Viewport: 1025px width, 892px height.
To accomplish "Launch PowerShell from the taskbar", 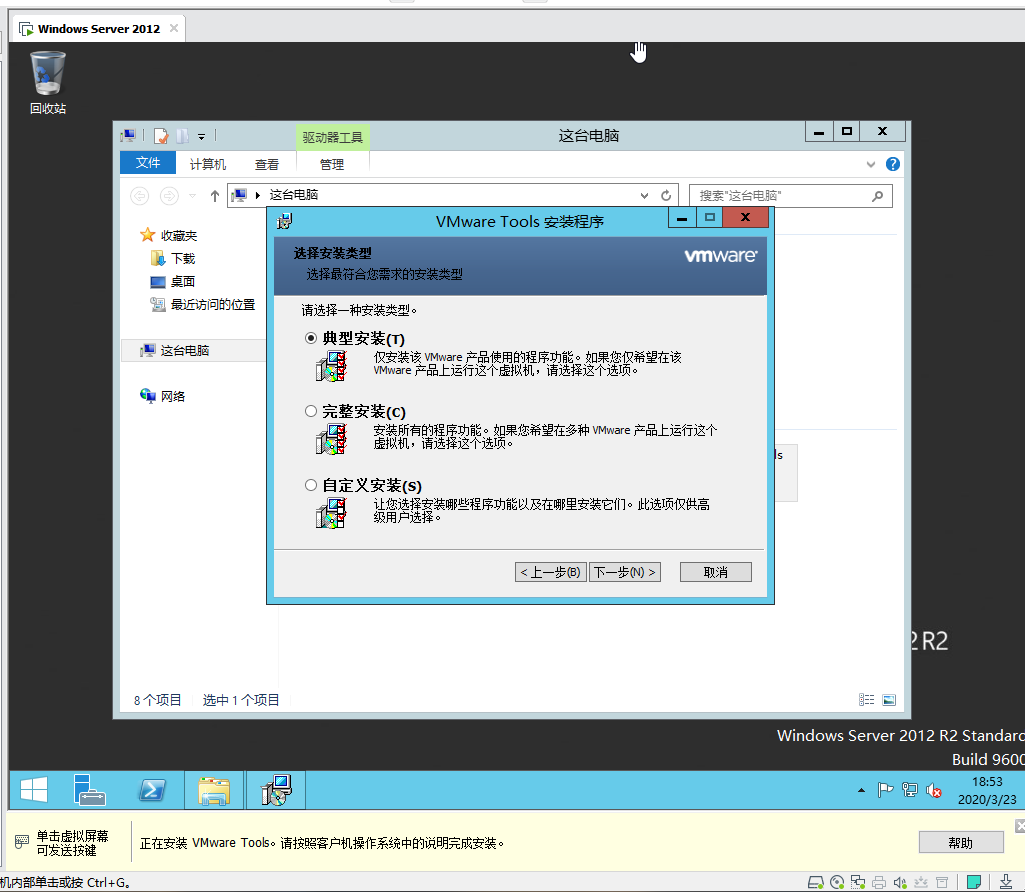I will (x=151, y=791).
